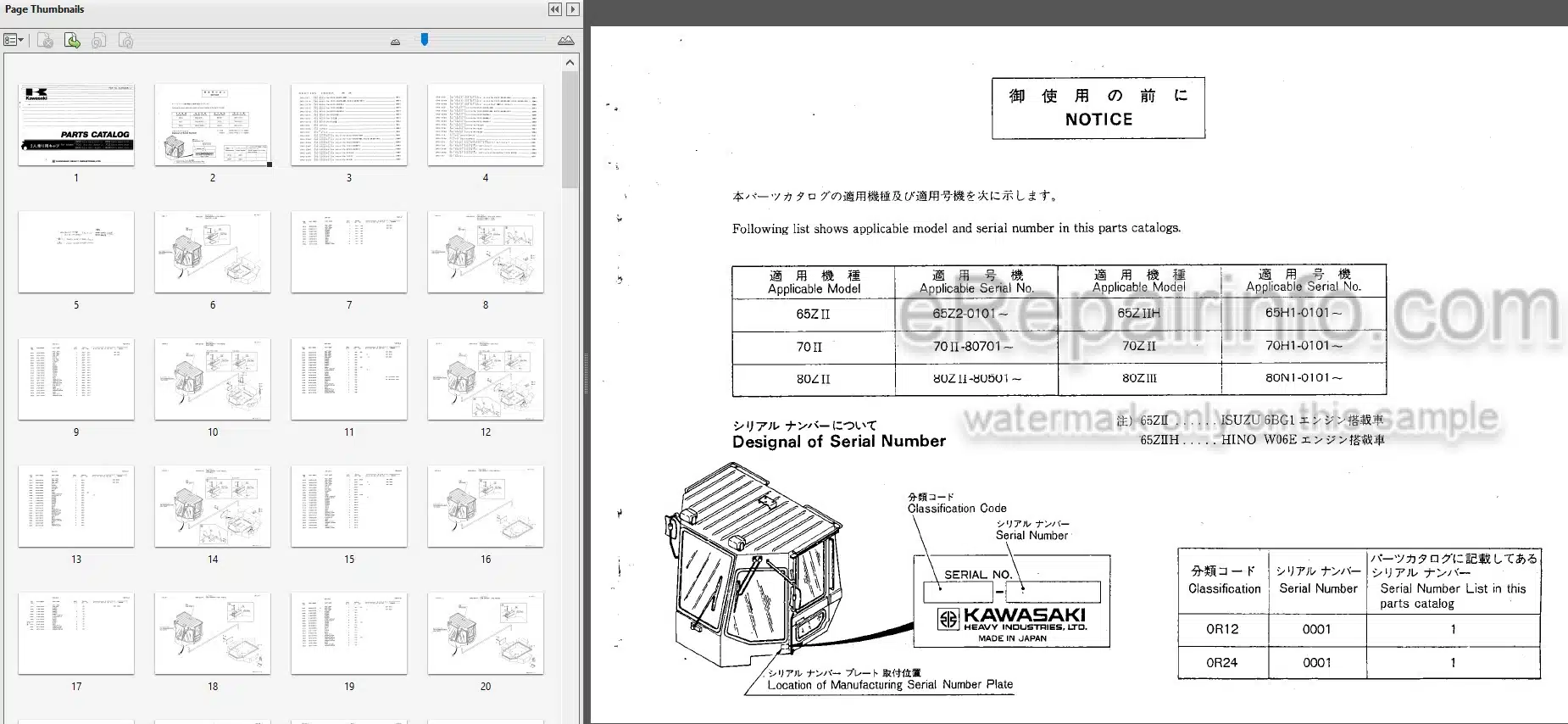The width and height of the screenshot is (1568, 724).
Task: Click the rotate clockwise page icon
Action: point(126,40)
